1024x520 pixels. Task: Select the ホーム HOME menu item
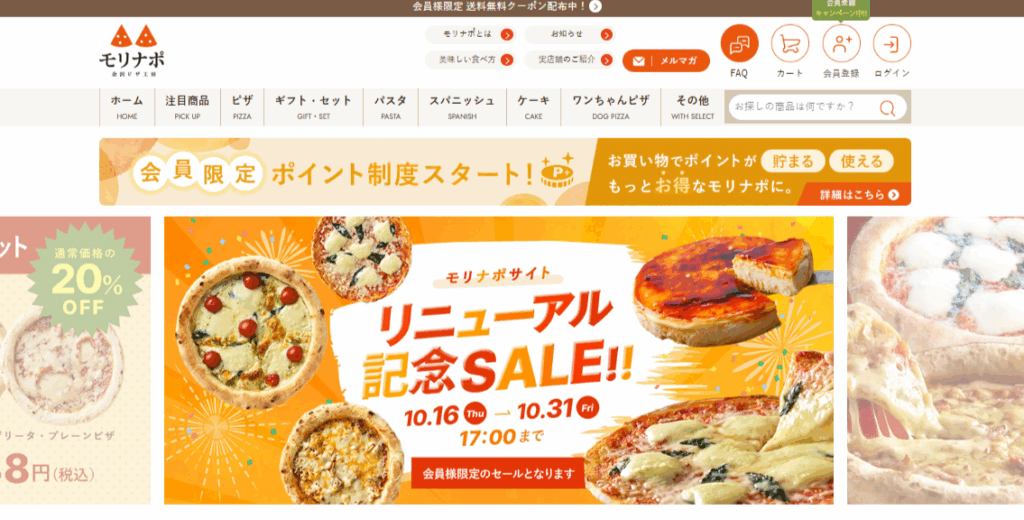coord(127,107)
